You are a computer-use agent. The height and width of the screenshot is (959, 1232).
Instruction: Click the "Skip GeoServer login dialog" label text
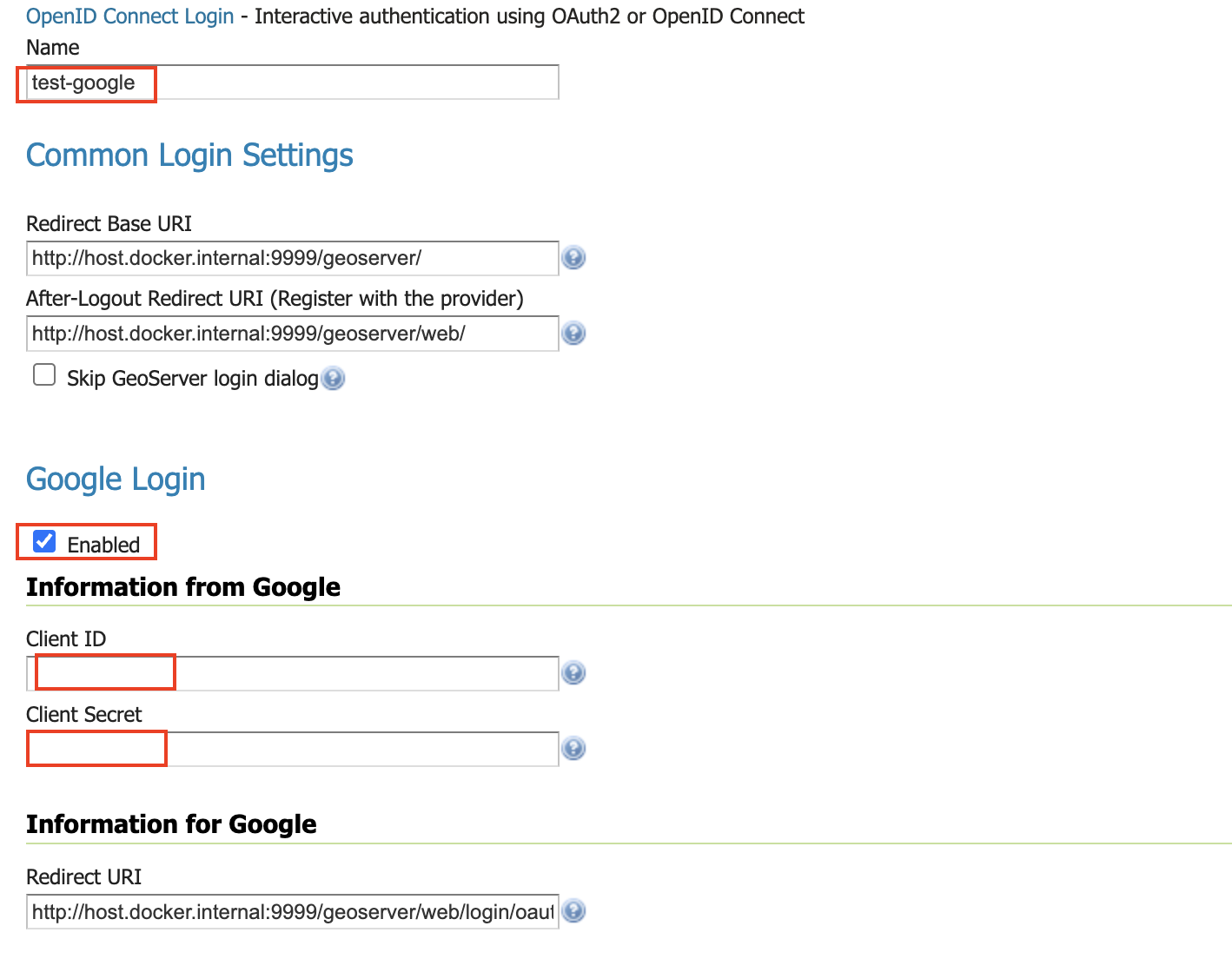click(193, 379)
